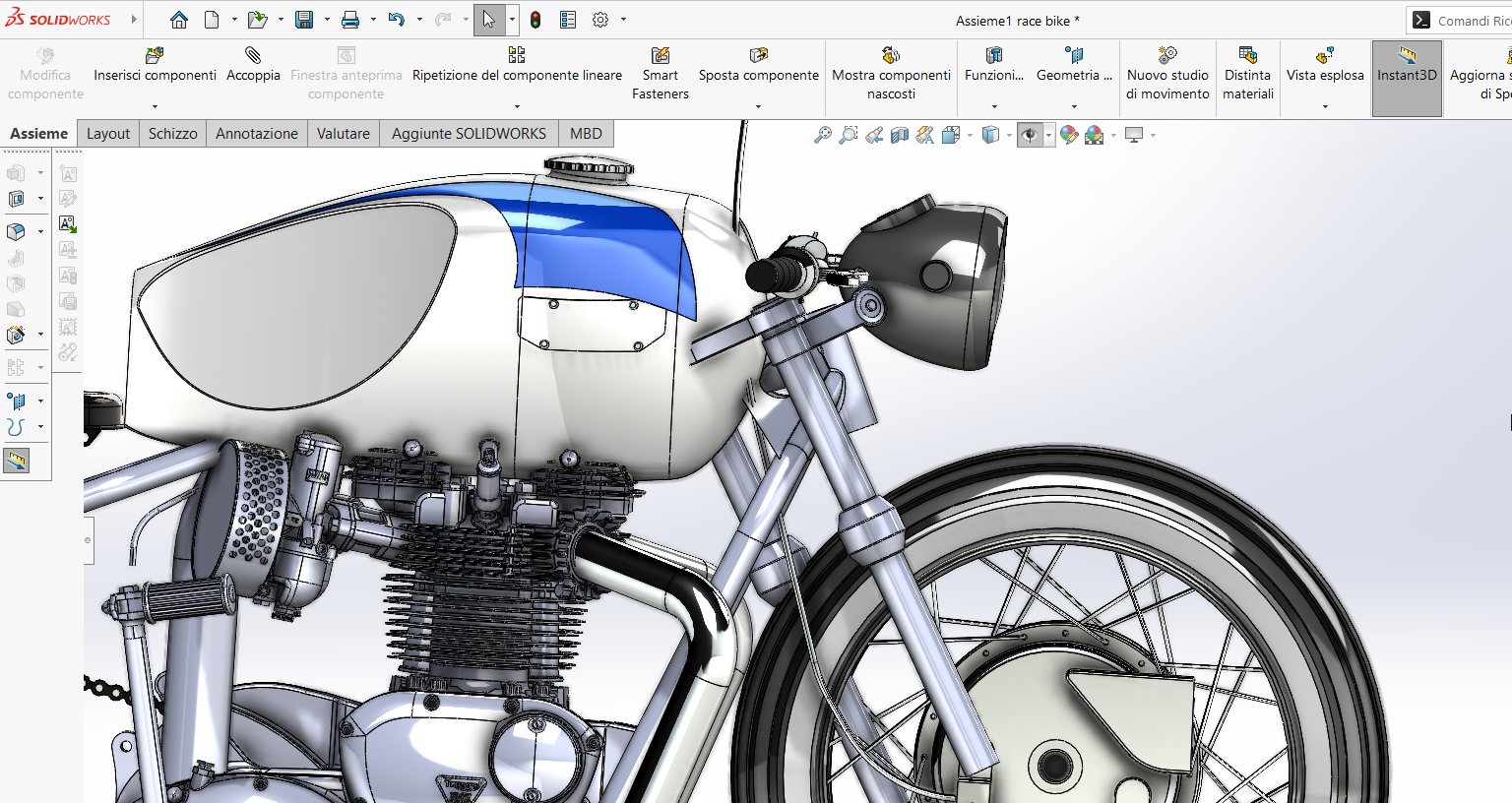Expand the Print dropdown arrow
Viewport: 1512px width, 803px height.
tap(373, 20)
